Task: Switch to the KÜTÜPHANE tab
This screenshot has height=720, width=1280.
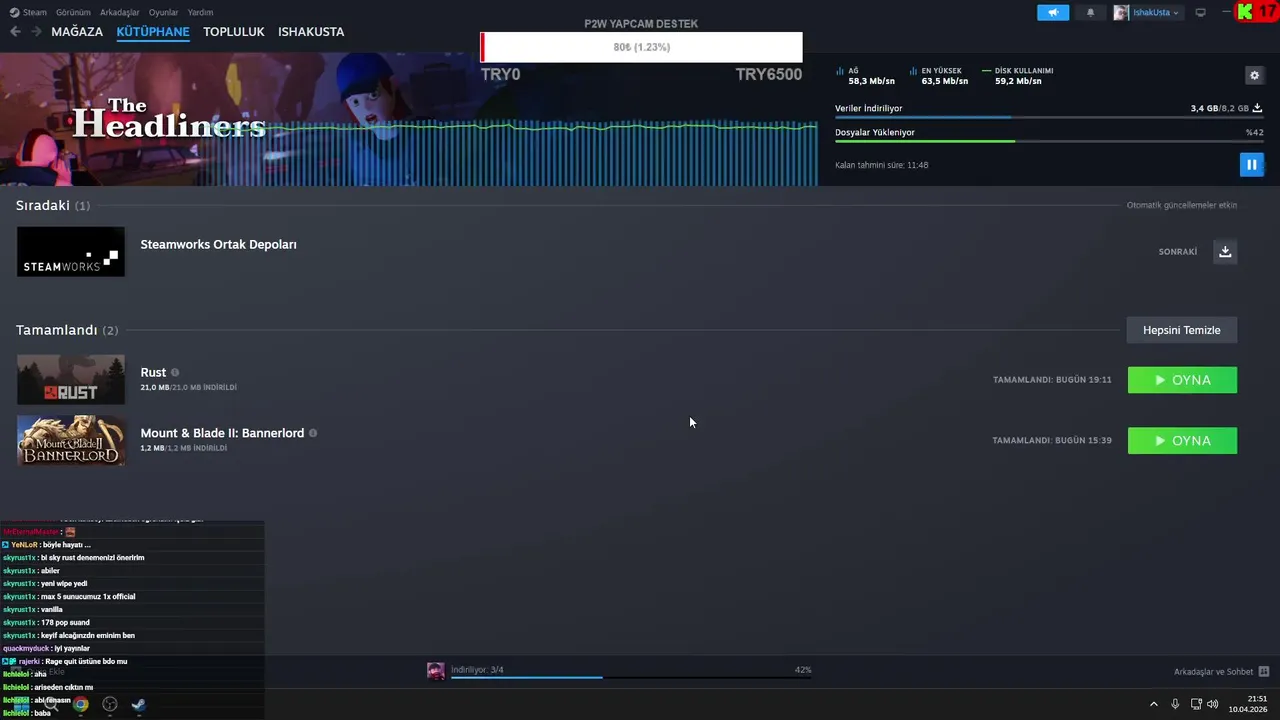Action: (x=153, y=32)
